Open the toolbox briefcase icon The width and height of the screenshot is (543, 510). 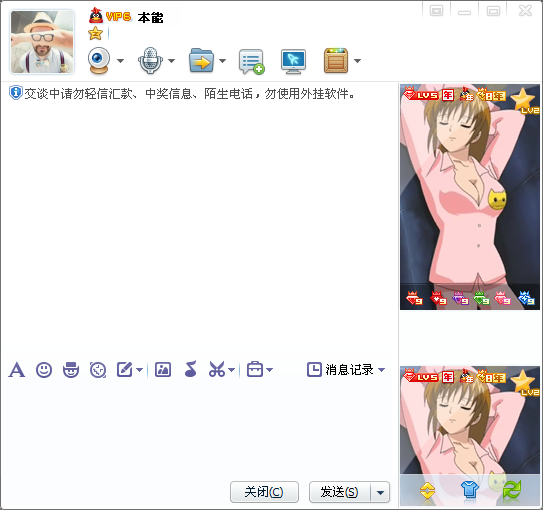coord(255,369)
